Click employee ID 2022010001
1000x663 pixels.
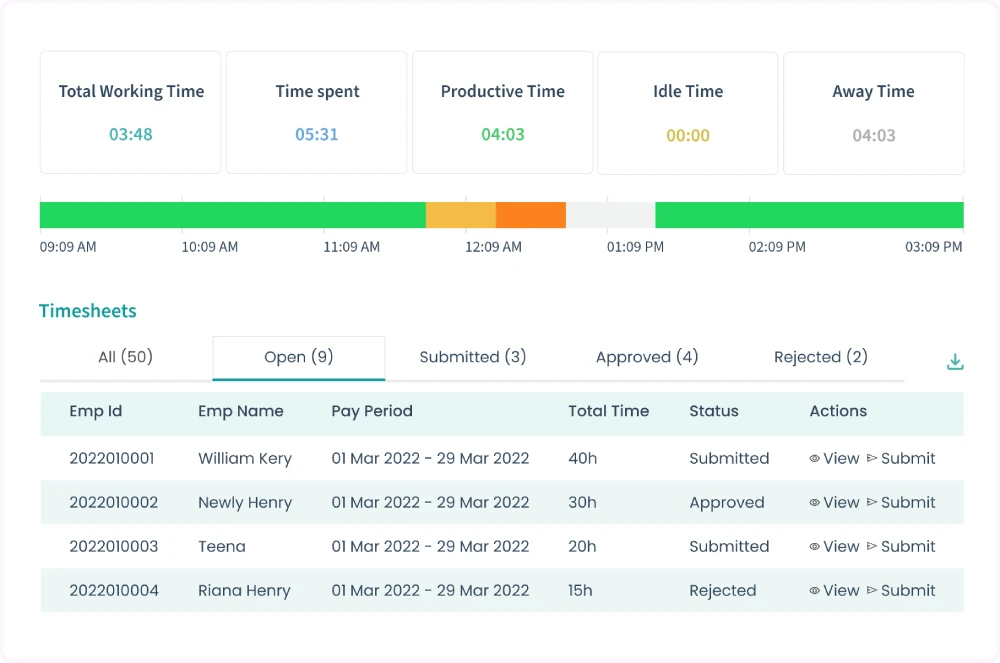click(x=112, y=458)
